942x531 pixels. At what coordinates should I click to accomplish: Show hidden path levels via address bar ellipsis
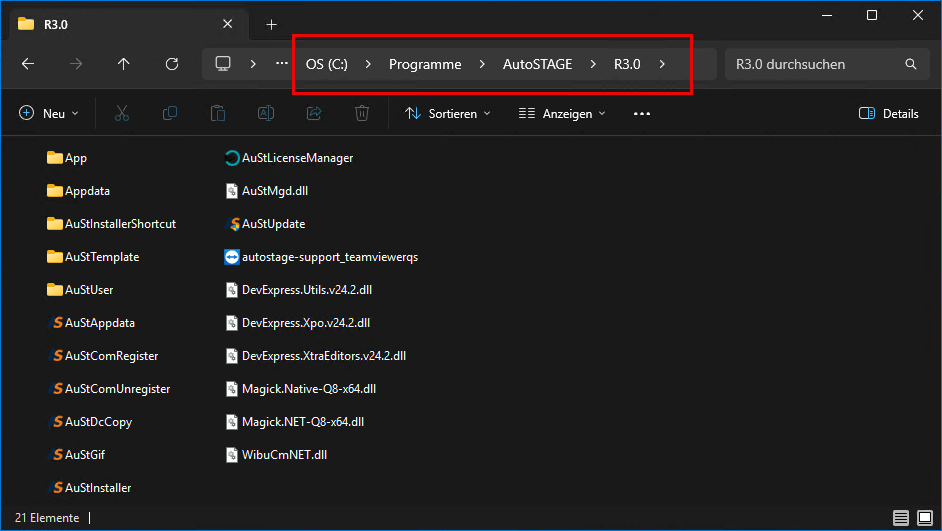[282, 63]
